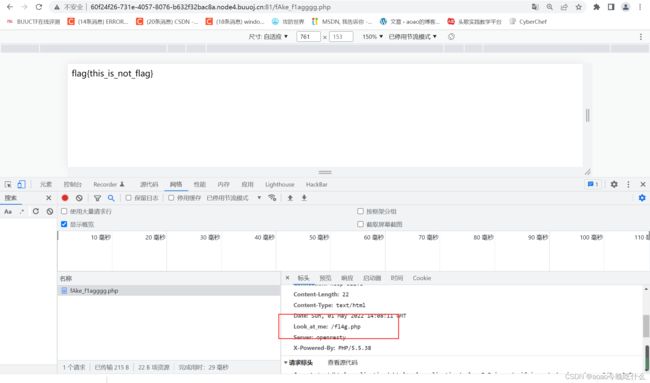
Task: Click the share page icon in address bar
Action: (x=564, y=7)
